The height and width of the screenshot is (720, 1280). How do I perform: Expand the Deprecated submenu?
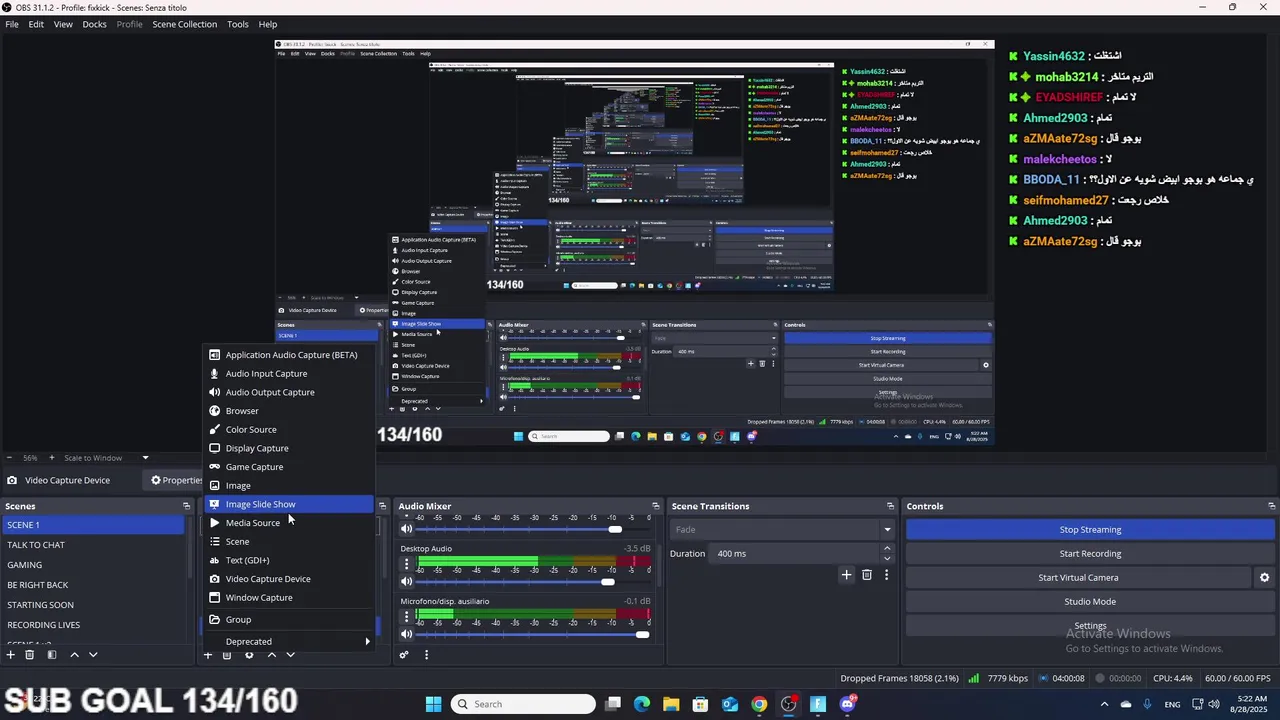(289, 641)
